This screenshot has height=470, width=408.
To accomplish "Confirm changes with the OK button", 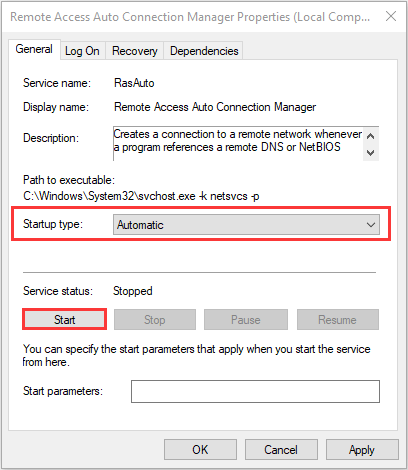I will [200, 449].
